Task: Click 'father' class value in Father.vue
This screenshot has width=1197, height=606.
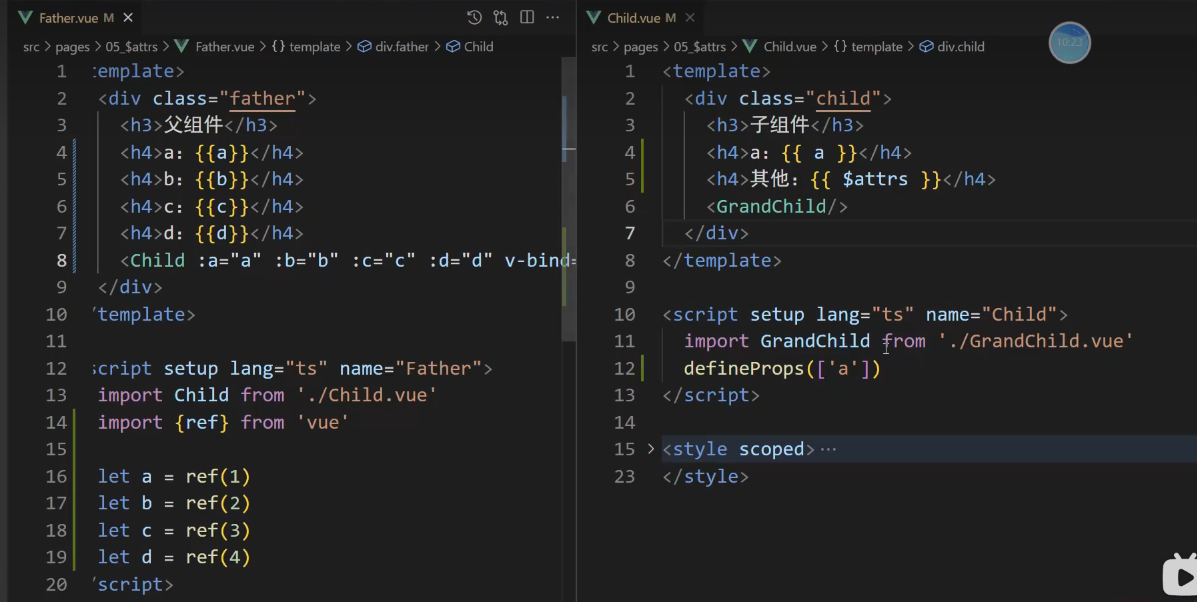Action: 263,98
